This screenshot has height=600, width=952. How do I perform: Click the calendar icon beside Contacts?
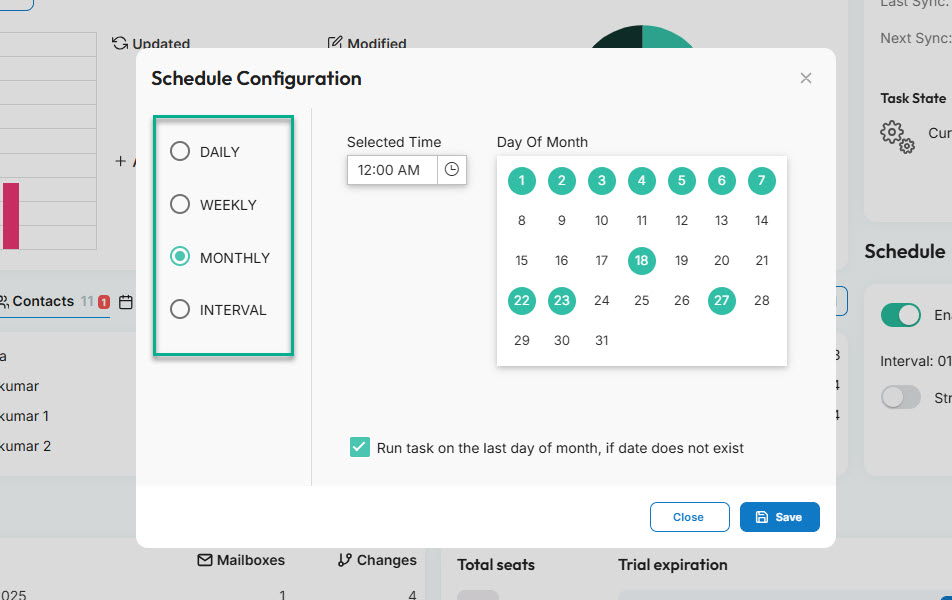pos(123,301)
